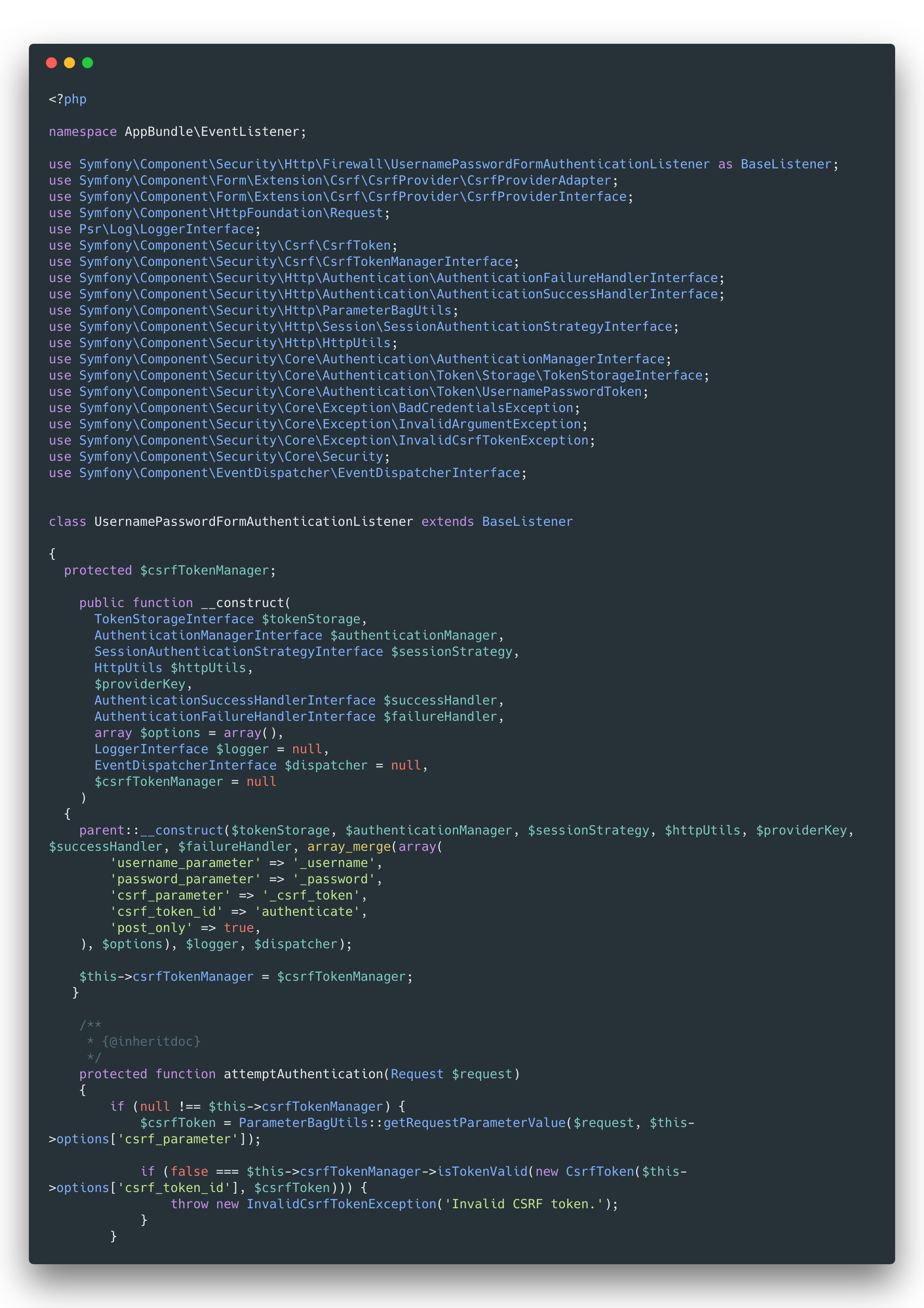The height and width of the screenshot is (1308, 924).
Task: Click the '_csrf_token' string value
Action: pos(311,895)
